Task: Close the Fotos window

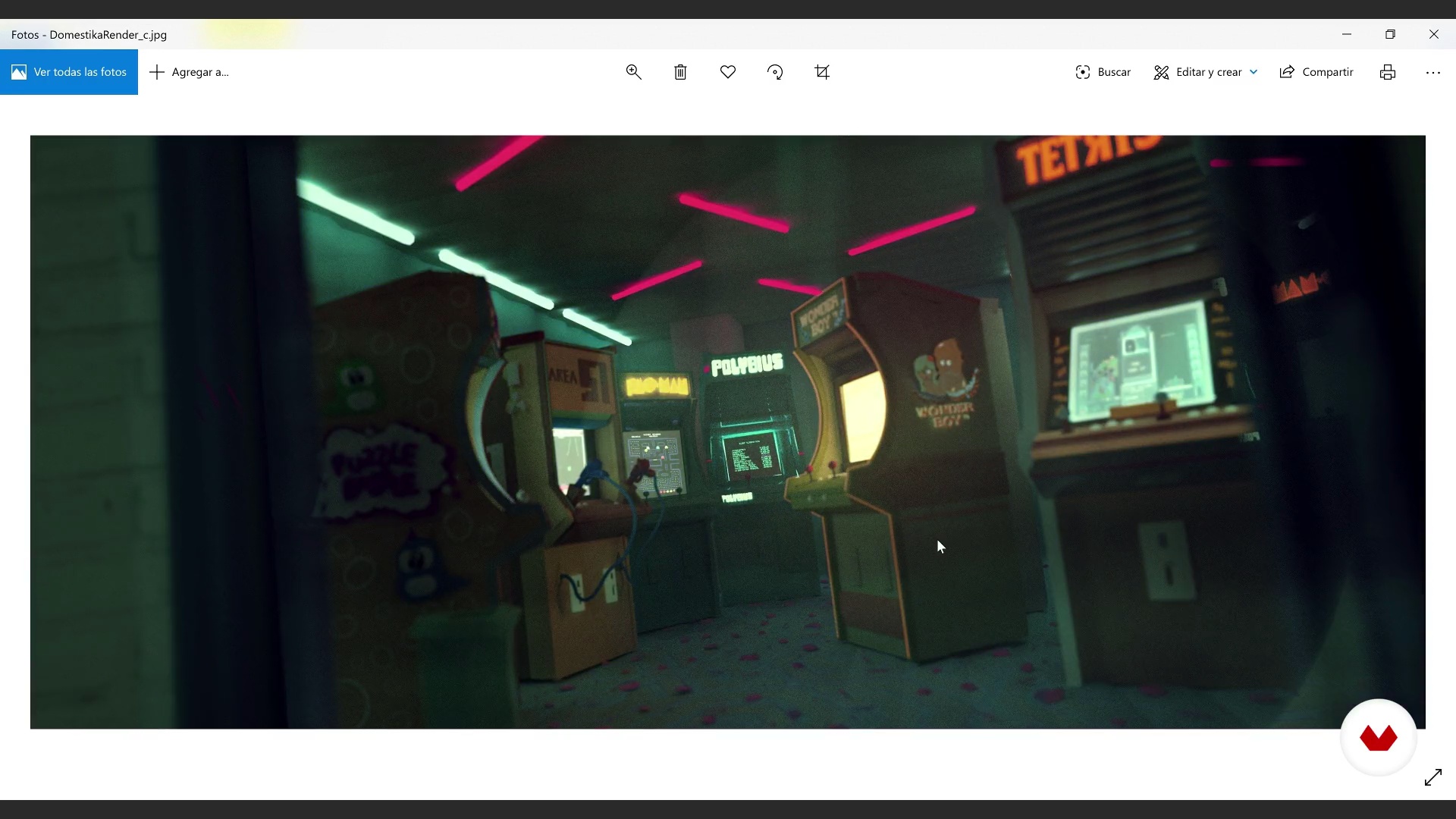Action: 1434,34
